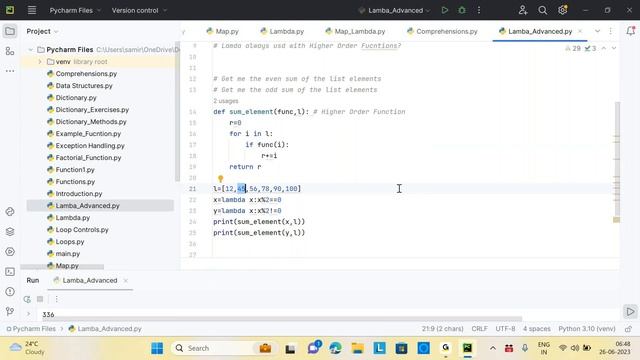Close the Lamba_Advanced.py editor tab

coord(580,31)
